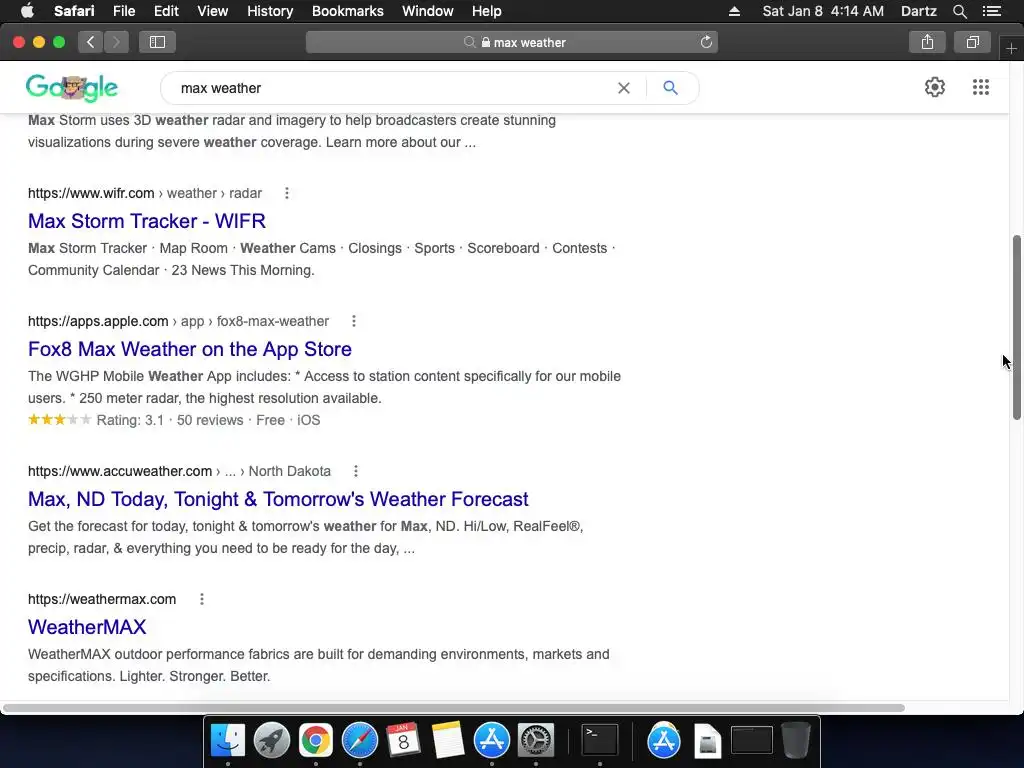The height and width of the screenshot is (768, 1024).
Task: Open a new tab with plus button
Action: (x=1011, y=48)
